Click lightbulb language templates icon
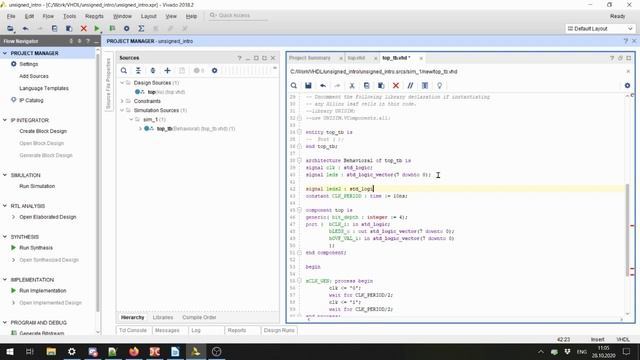The height and width of the screenshot is (360, 640). coord(440,86)
